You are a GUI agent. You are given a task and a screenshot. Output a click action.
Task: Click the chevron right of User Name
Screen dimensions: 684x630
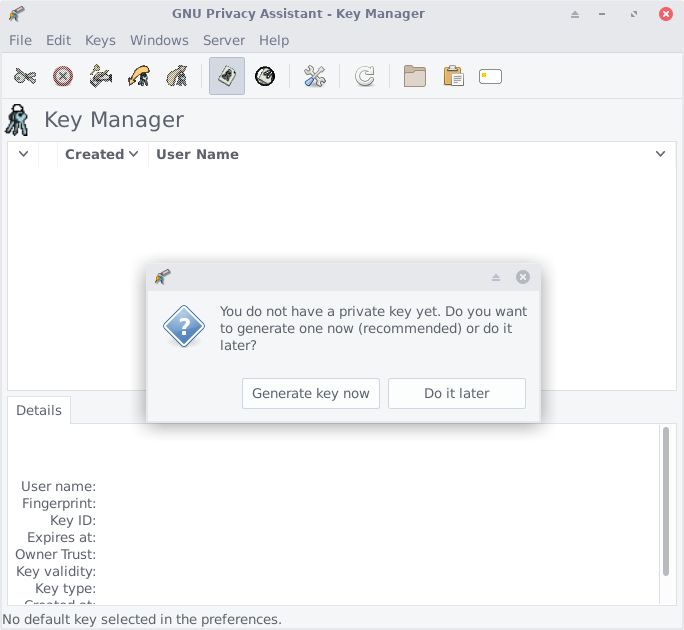tap(660, 154)
